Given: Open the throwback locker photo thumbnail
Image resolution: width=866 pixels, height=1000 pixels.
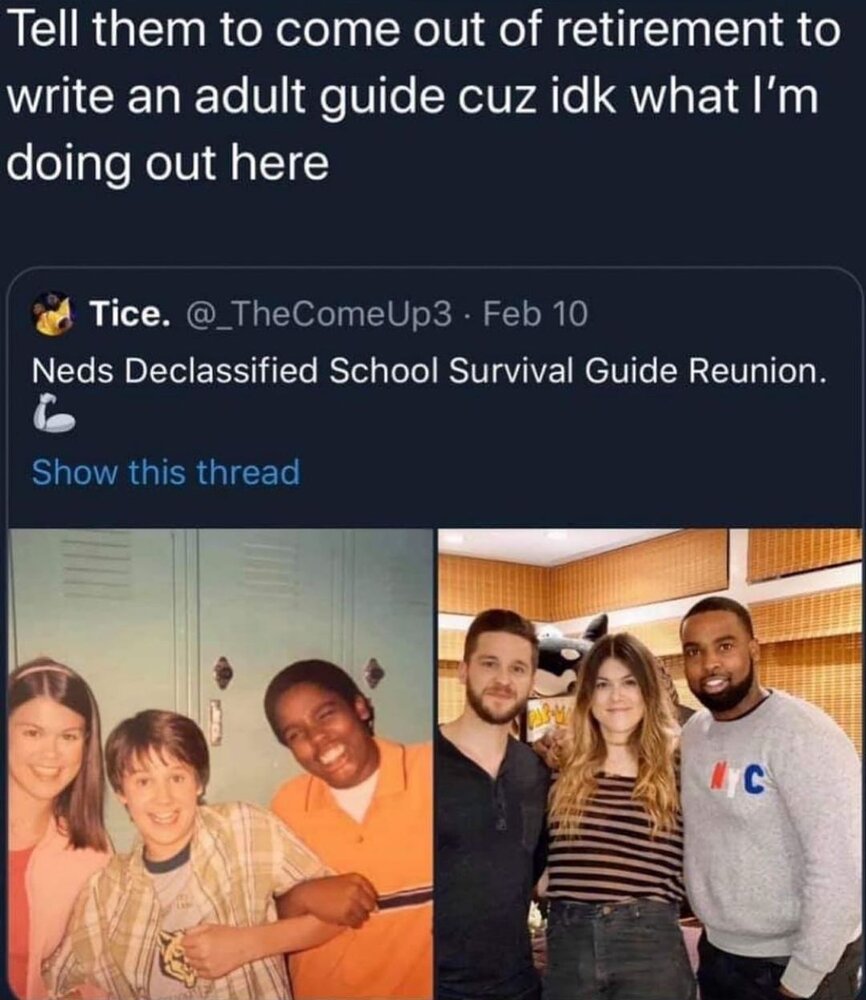Looking at the screenshot, I should (219, 764).
